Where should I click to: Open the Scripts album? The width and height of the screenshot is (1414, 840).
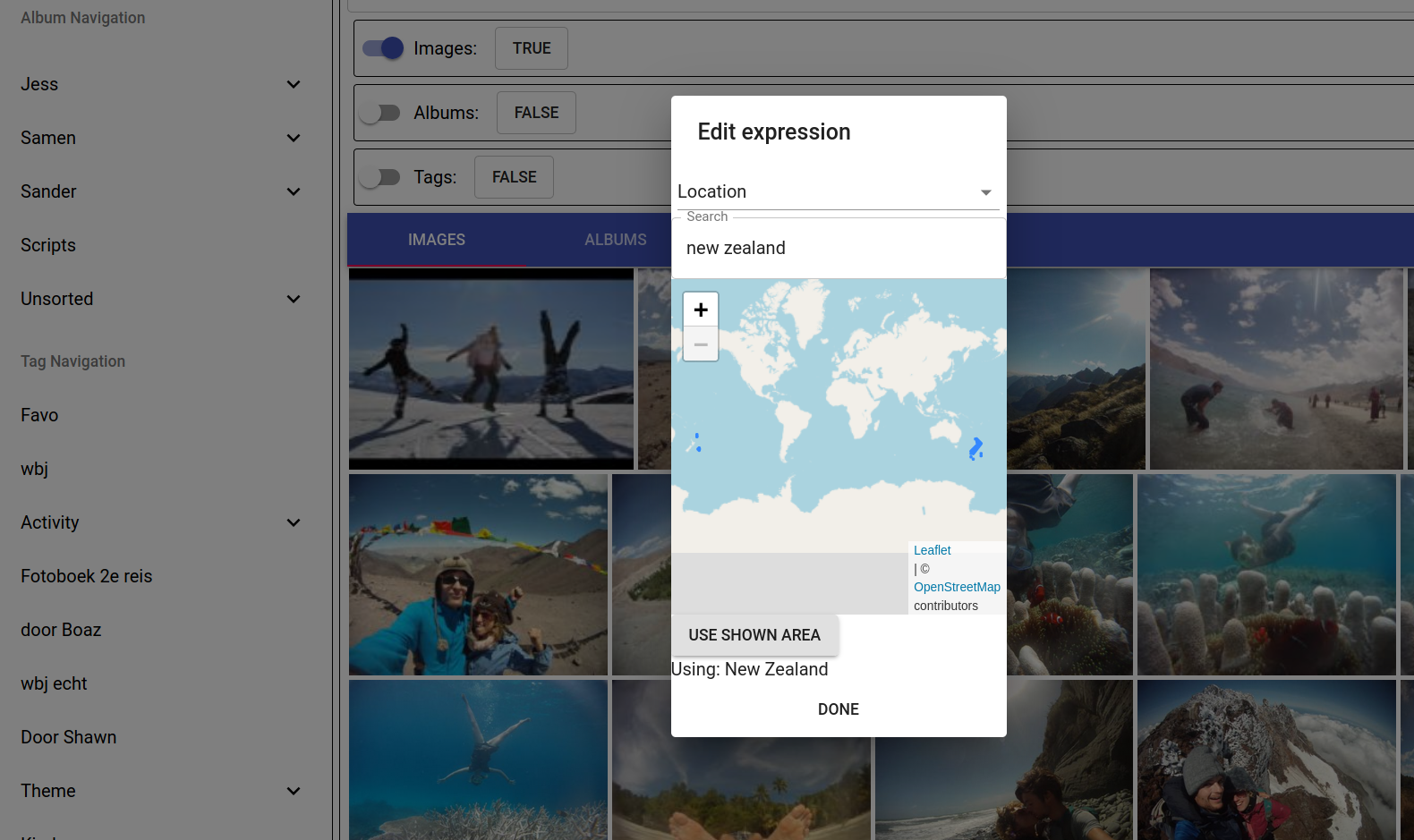click(48, 245)
